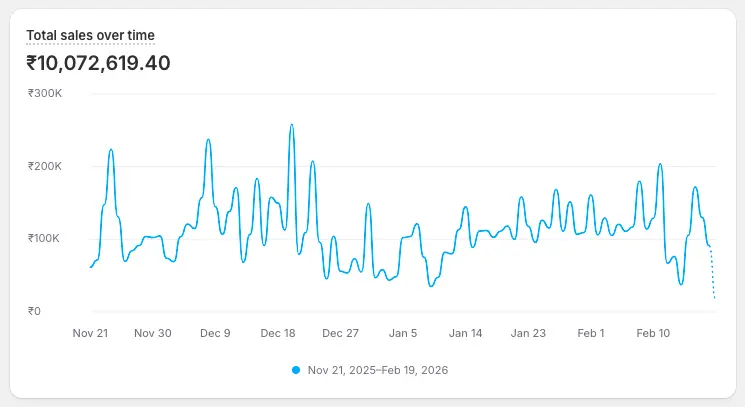Select the Feb 10 date tick
The image size is (745, 407).
pyautogui.click(x=653, y=333)
